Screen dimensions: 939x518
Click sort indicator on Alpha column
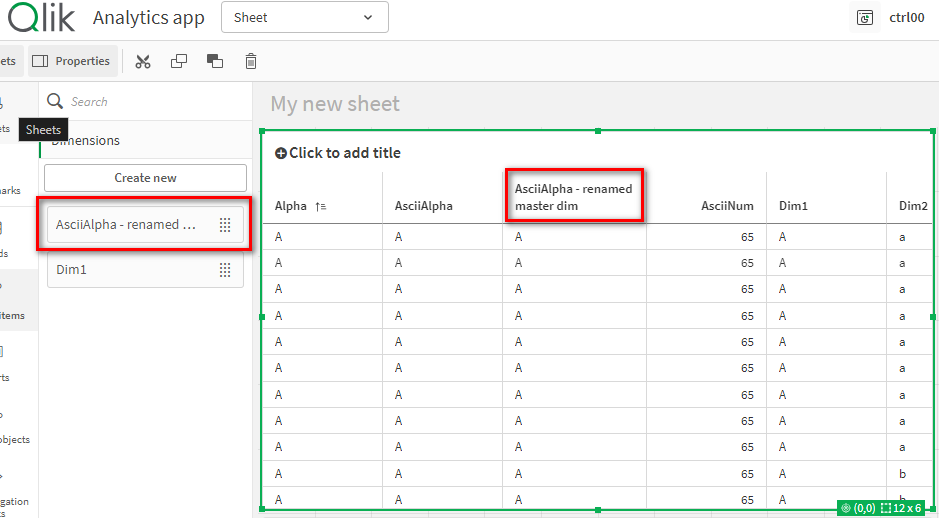click(x=320, y=207)
